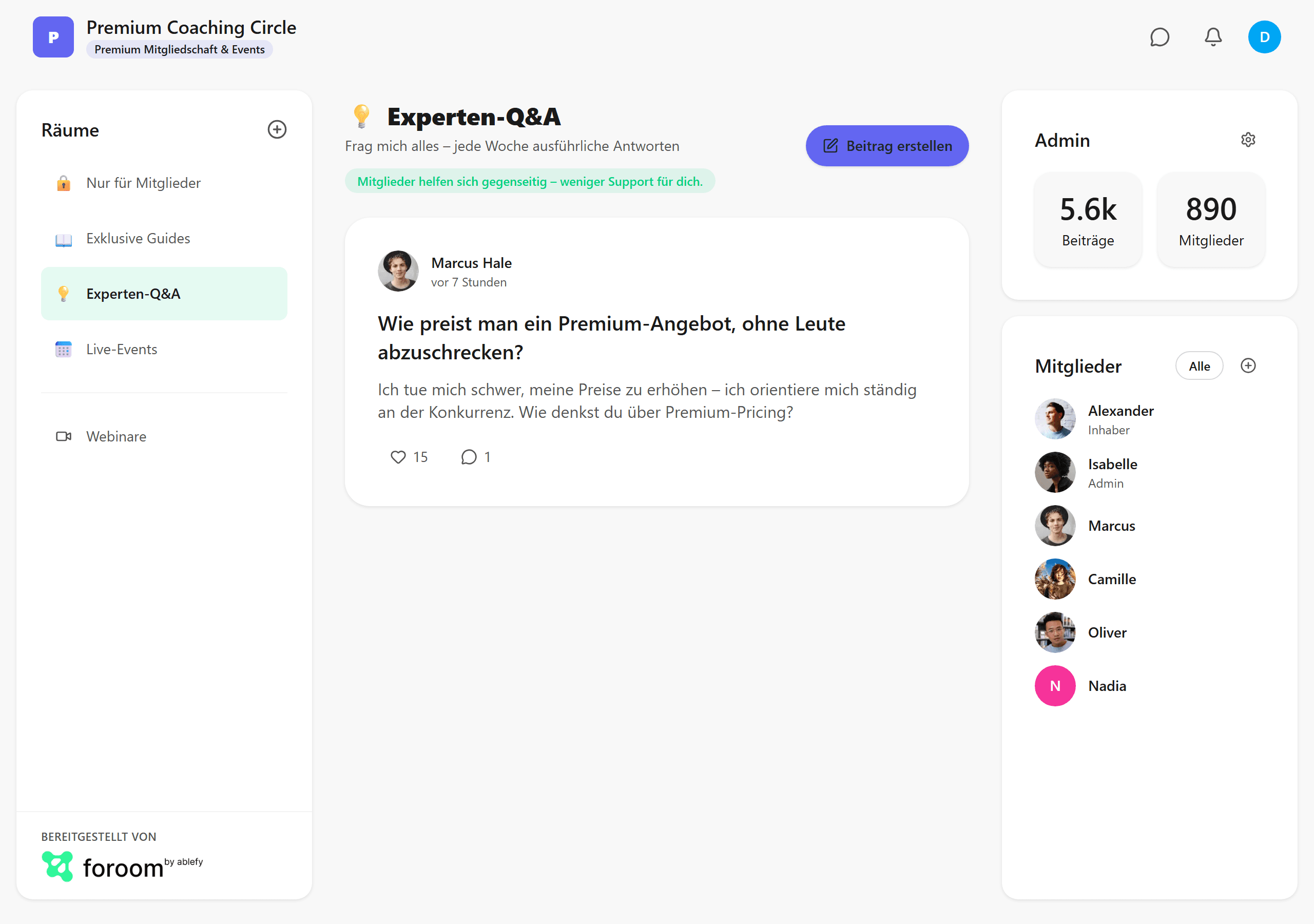Open the 5.6k Beiträge stats card
This screenshot has height=924, width=1314.
click(1088, 220)
